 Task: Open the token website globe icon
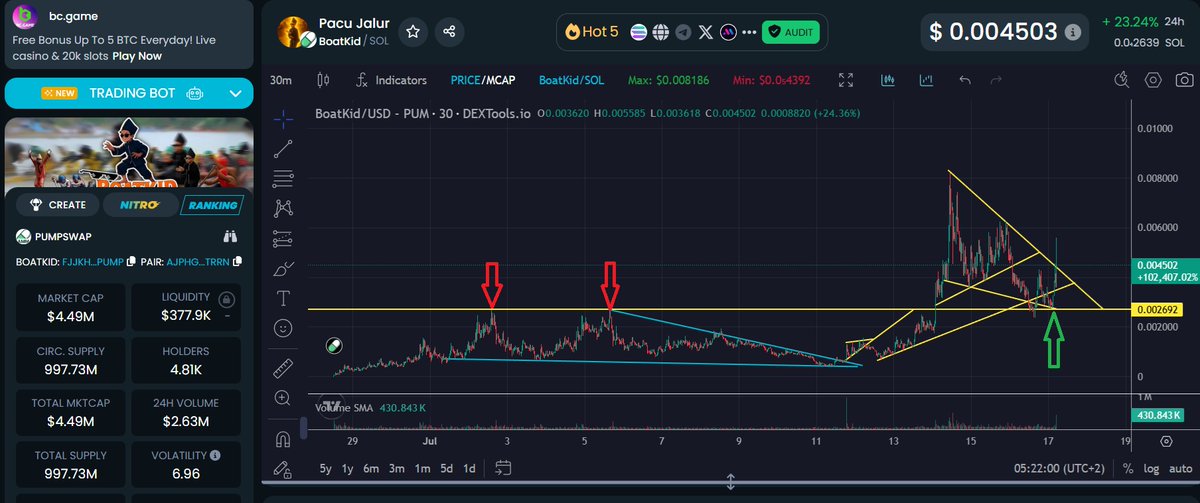(x=661, y=32)
